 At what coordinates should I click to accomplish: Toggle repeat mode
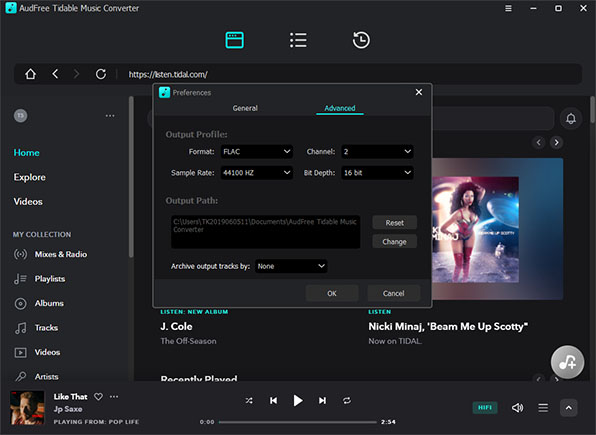pos(347,400)
